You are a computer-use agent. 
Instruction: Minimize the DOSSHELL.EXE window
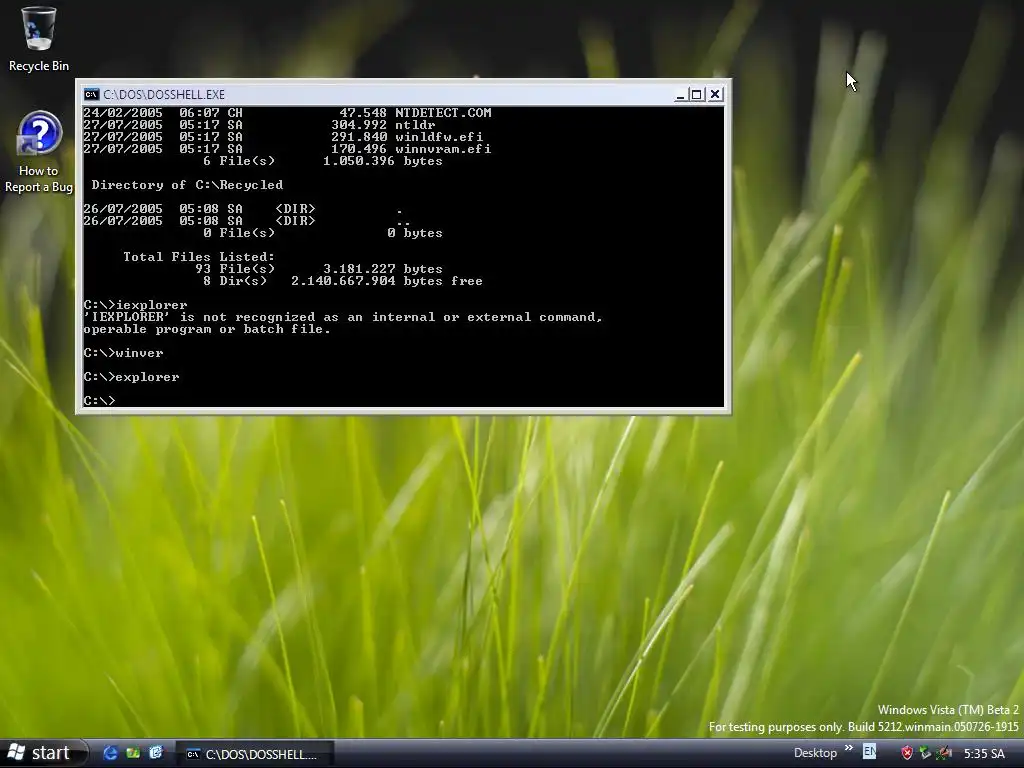tap(680, 95)
